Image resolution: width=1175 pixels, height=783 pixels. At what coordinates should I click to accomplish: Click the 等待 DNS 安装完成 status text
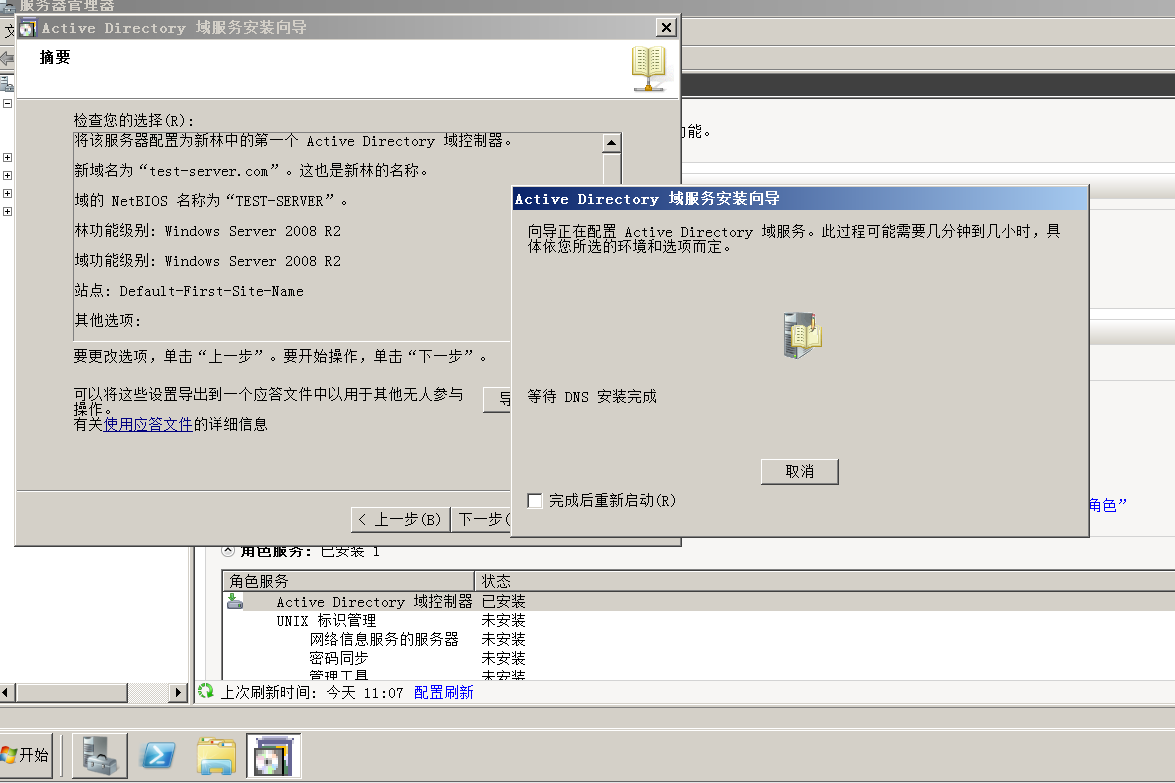click(592, 396)
